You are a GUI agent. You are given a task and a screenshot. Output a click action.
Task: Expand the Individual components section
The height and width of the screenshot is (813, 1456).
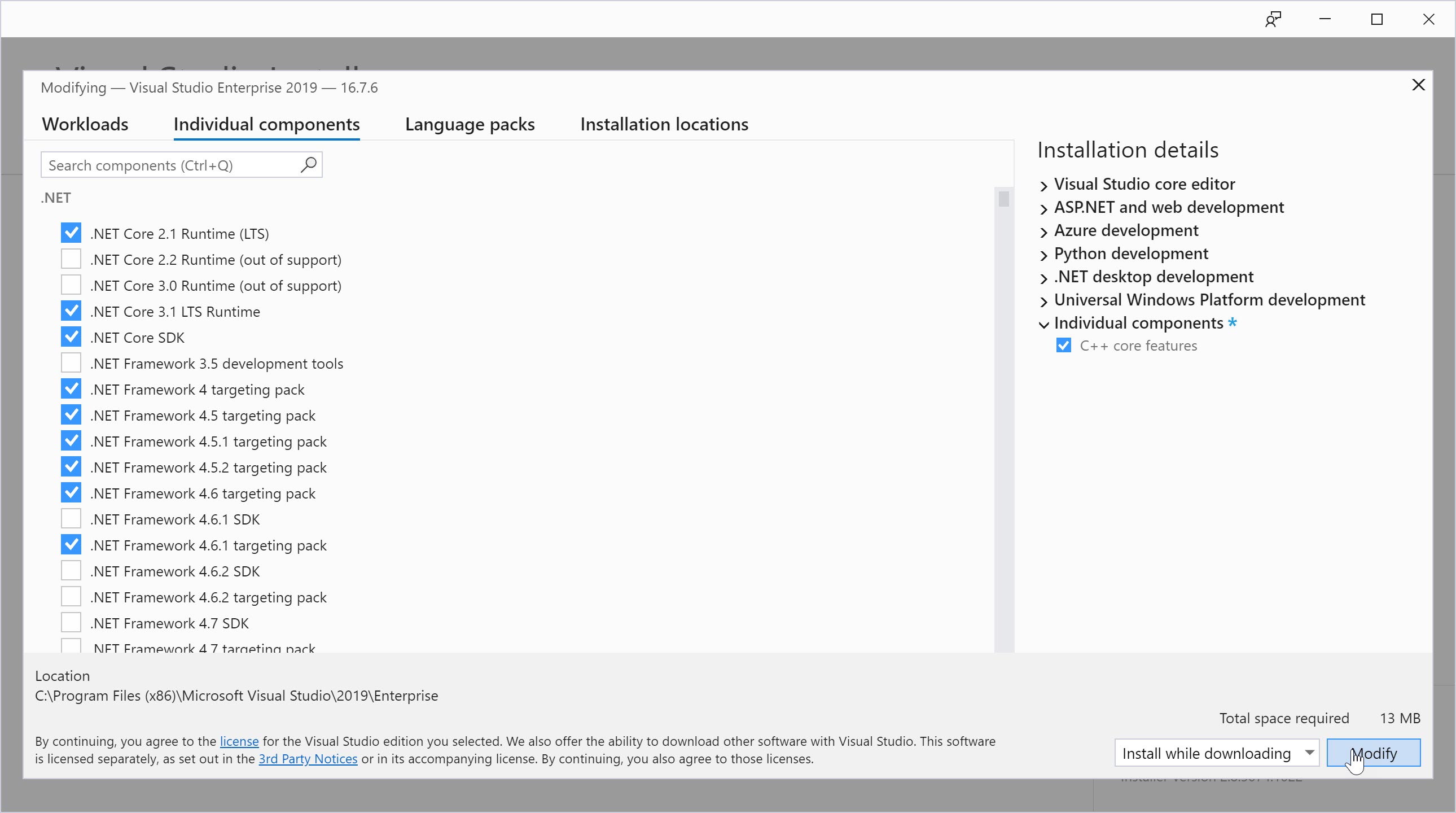coord(1044,322)
